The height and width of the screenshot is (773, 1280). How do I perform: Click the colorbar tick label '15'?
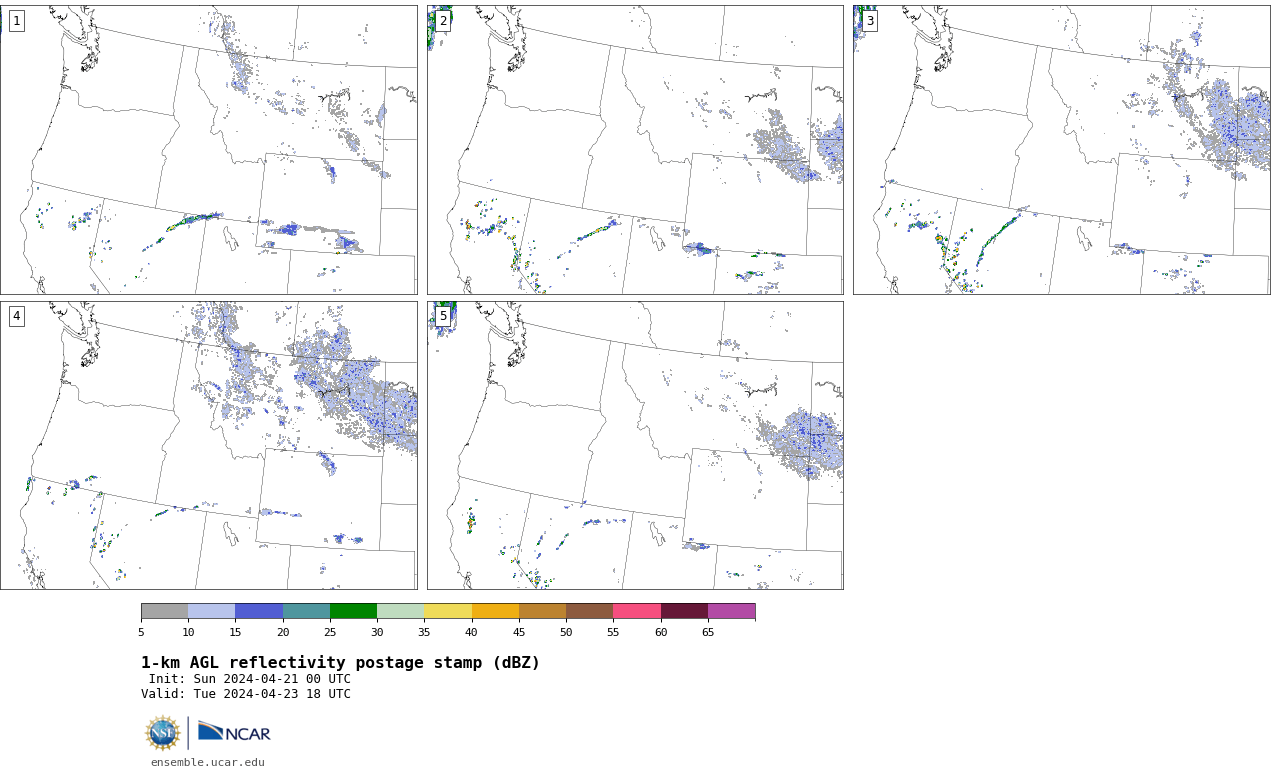pyautogui.click(x=235, y=632)
